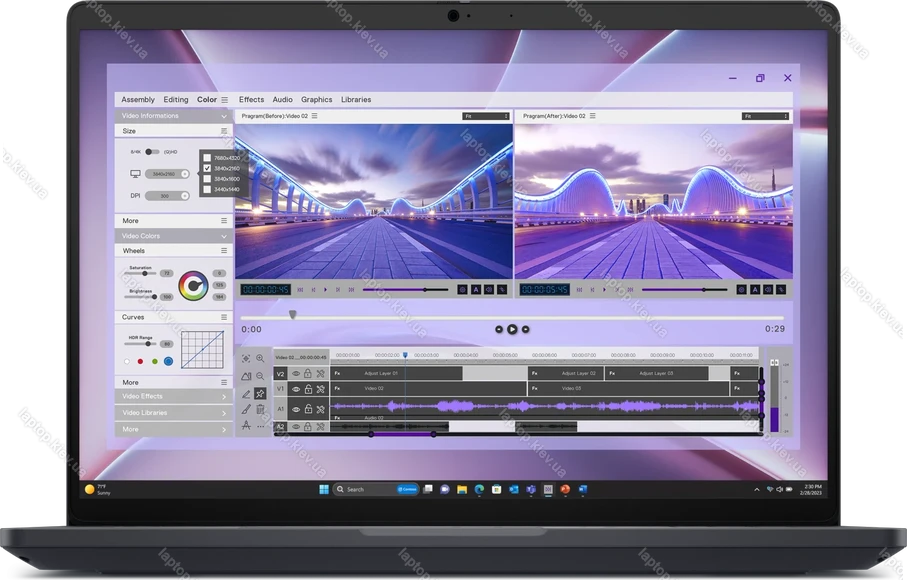Select the pencil tool in timeline toolbox

tap(246, 394)
